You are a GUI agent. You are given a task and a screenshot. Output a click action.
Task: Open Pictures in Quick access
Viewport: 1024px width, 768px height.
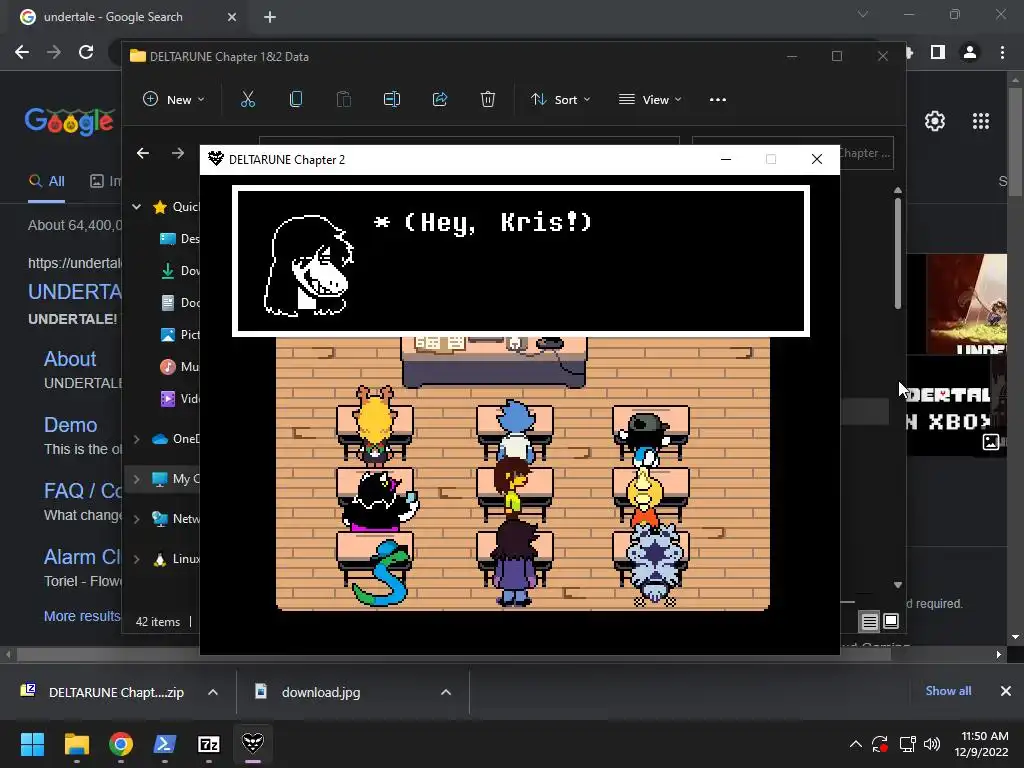(x=180, y=335)
